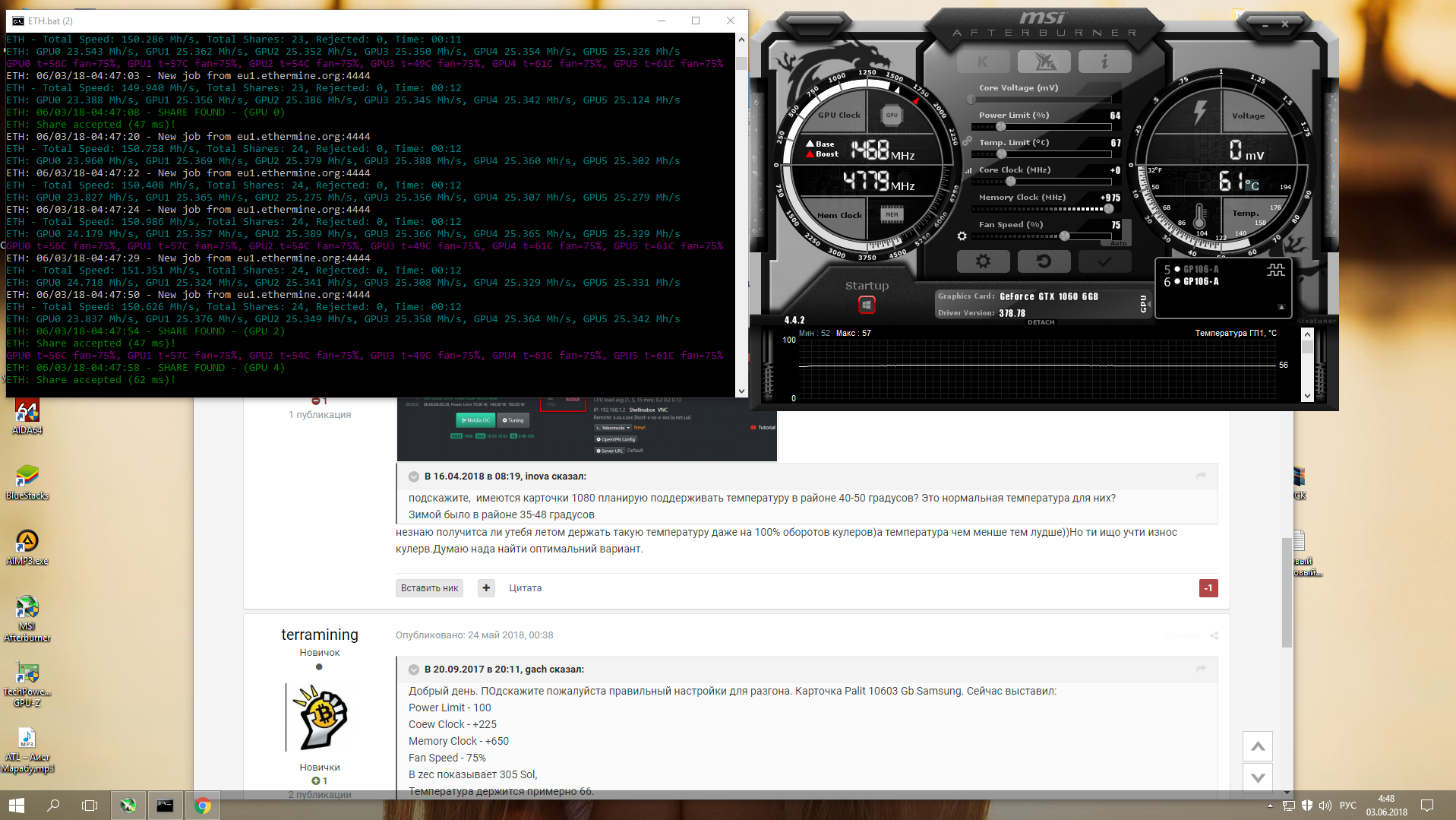This screenshot has width=1456, height=820.
Task: Toggle the fan speed Auto button
Action: click(x=1119, y=243)
